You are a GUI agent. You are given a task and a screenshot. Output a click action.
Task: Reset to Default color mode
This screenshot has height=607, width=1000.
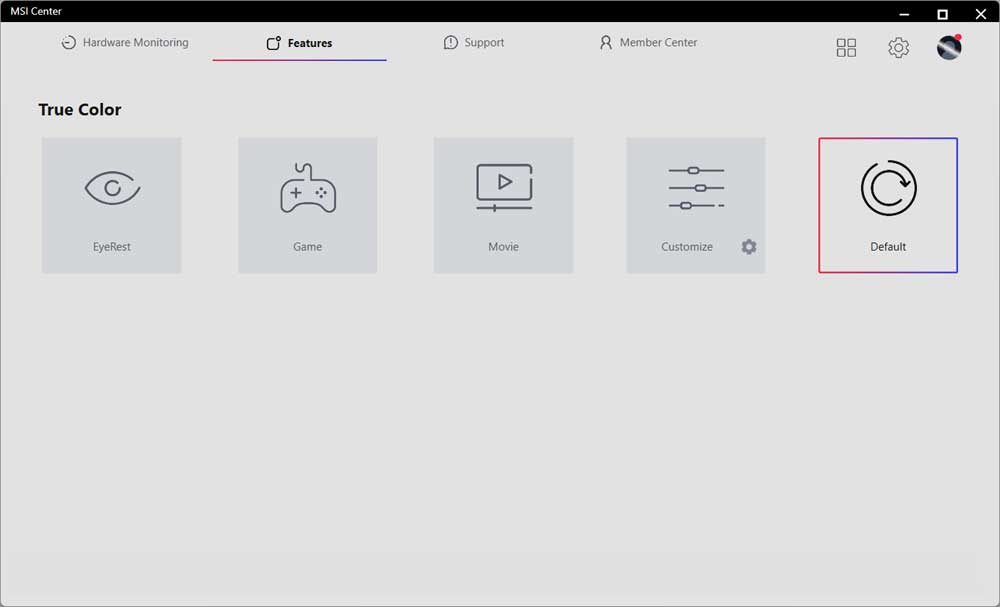(x=888, y=205)
